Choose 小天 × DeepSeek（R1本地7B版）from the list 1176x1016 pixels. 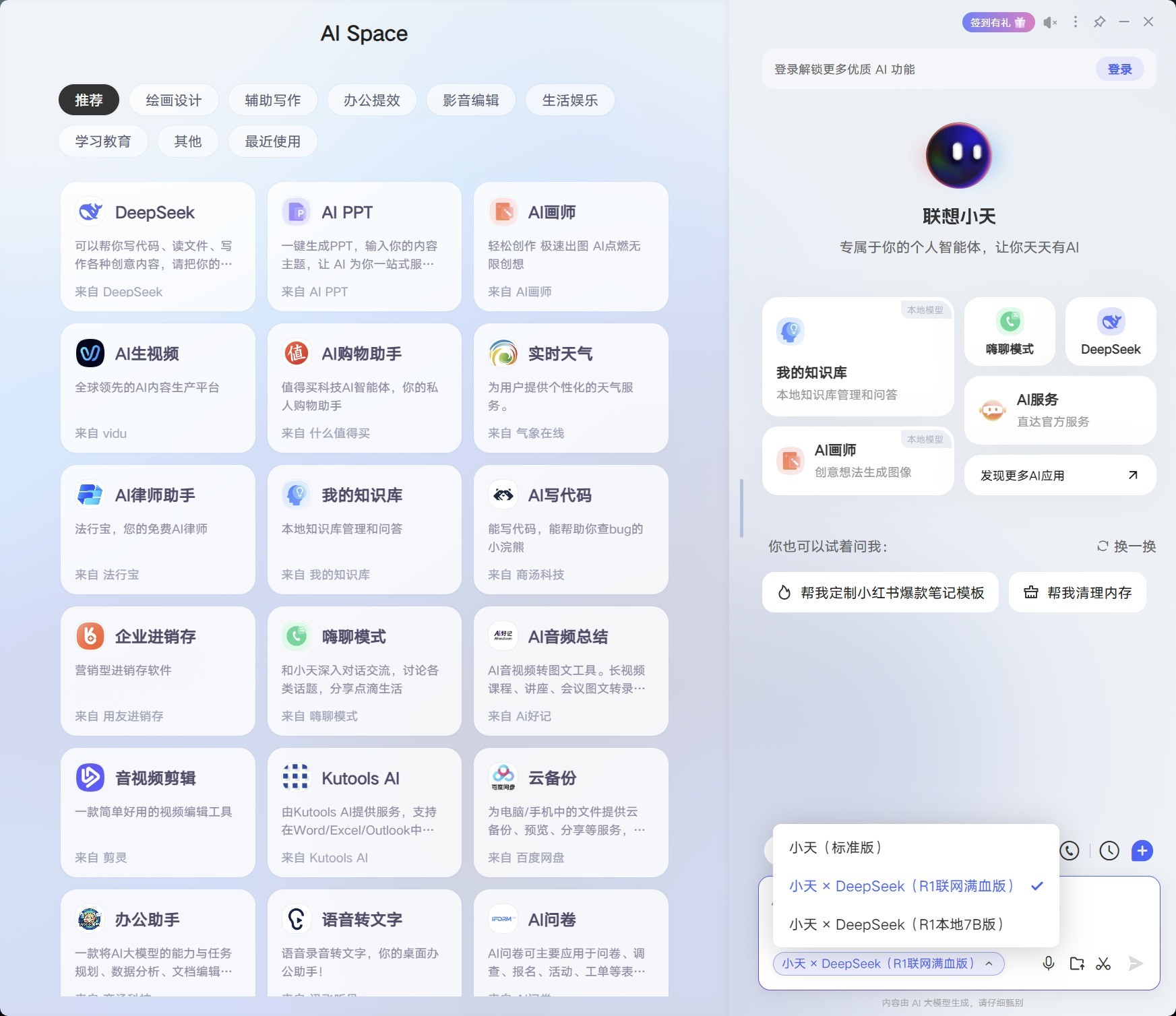tap(896, 924)
